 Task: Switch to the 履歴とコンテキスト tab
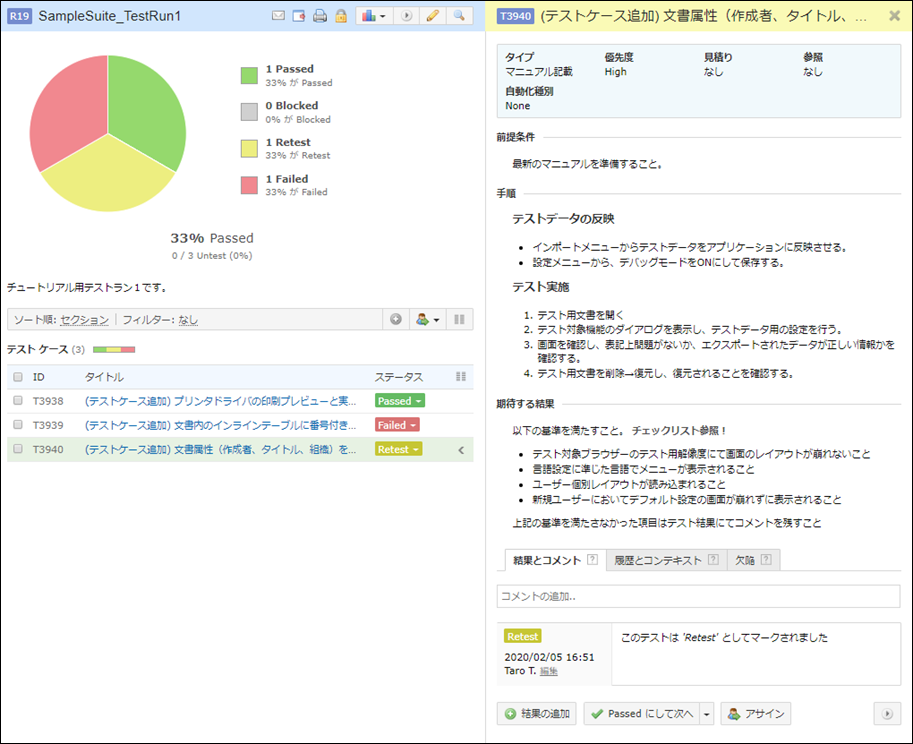664,560
